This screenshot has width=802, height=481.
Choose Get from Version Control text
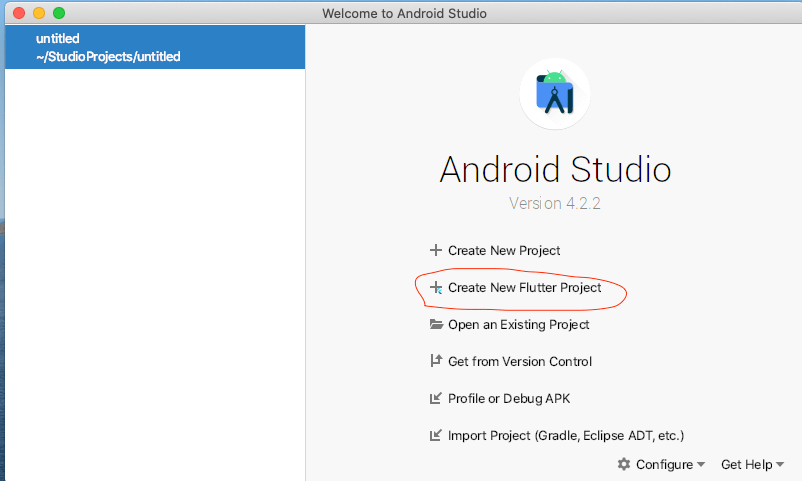point(520,362)
